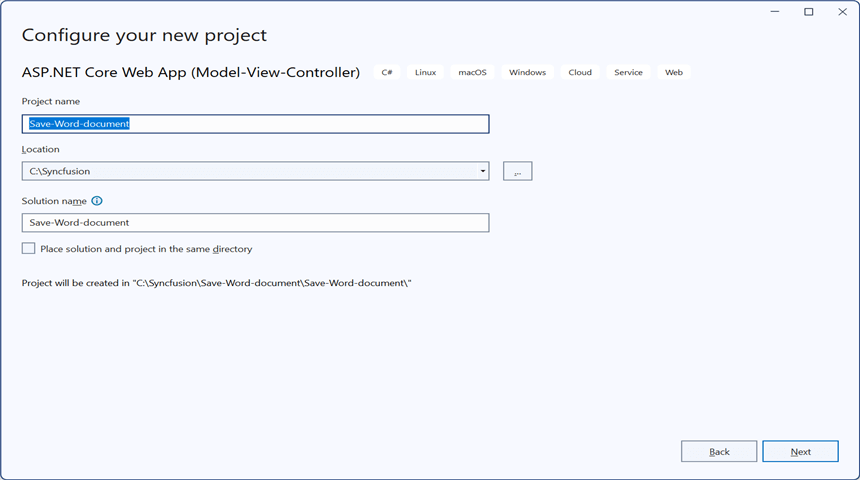Maximize the dialog window

tap(808, 12)
